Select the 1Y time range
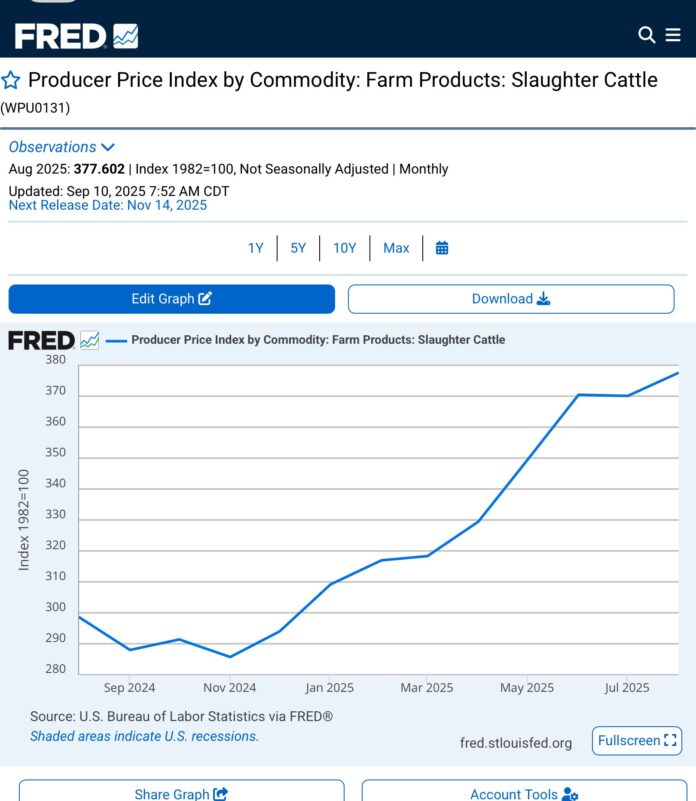 pyautogui.click(x=256, y=248)
